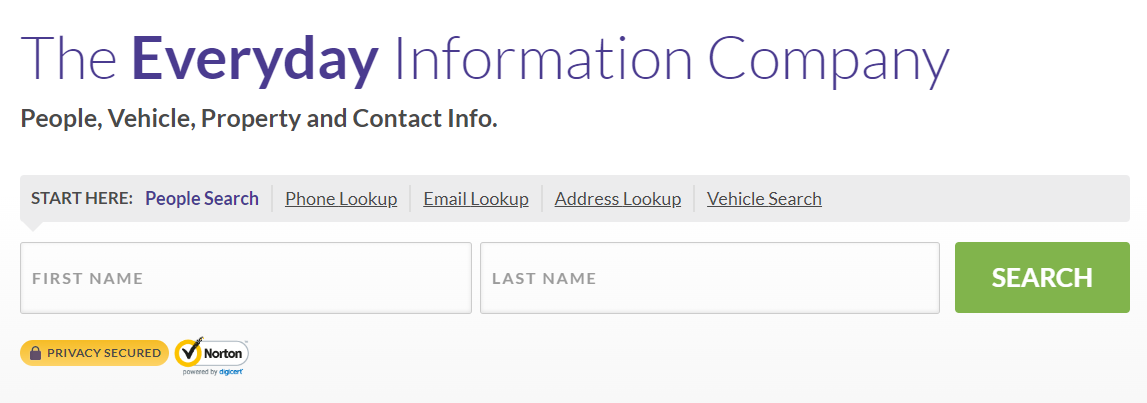Click the Privacy Secured badge
This screenshot has height=403, width=1147.
click(94, 353)
